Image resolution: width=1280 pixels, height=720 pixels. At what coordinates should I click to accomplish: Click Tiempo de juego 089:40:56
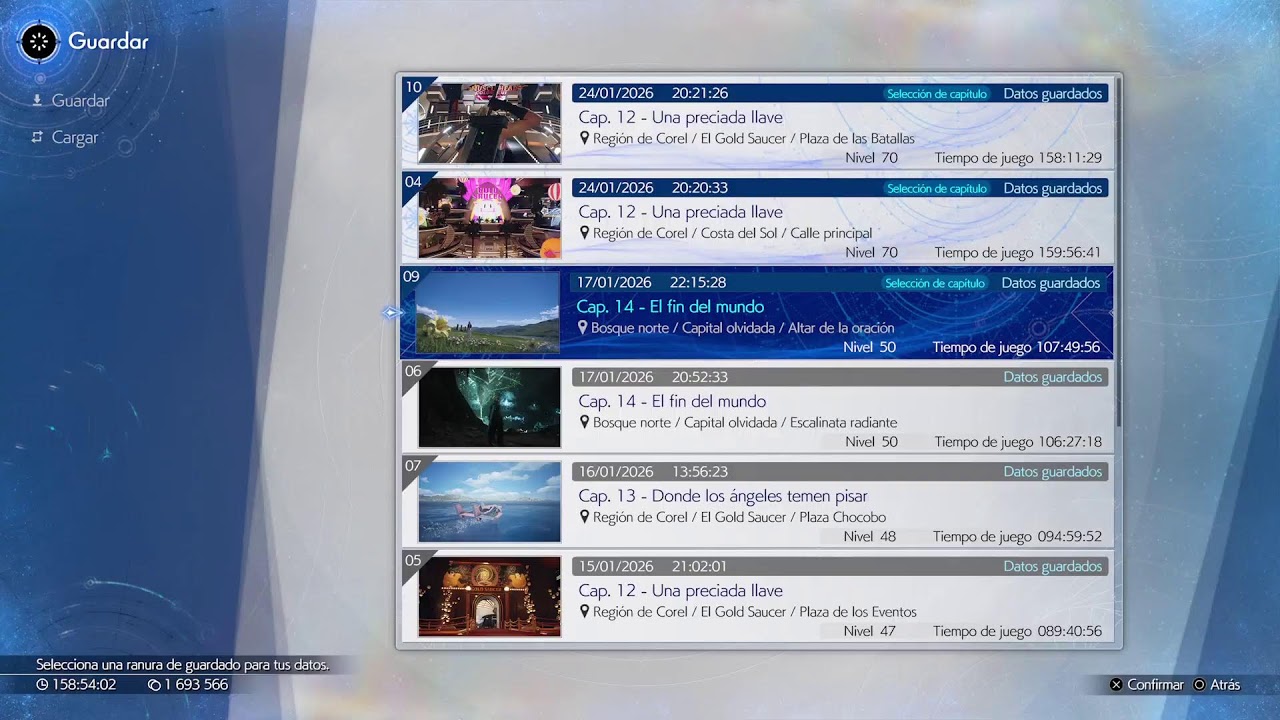(x=1017, y=632)
